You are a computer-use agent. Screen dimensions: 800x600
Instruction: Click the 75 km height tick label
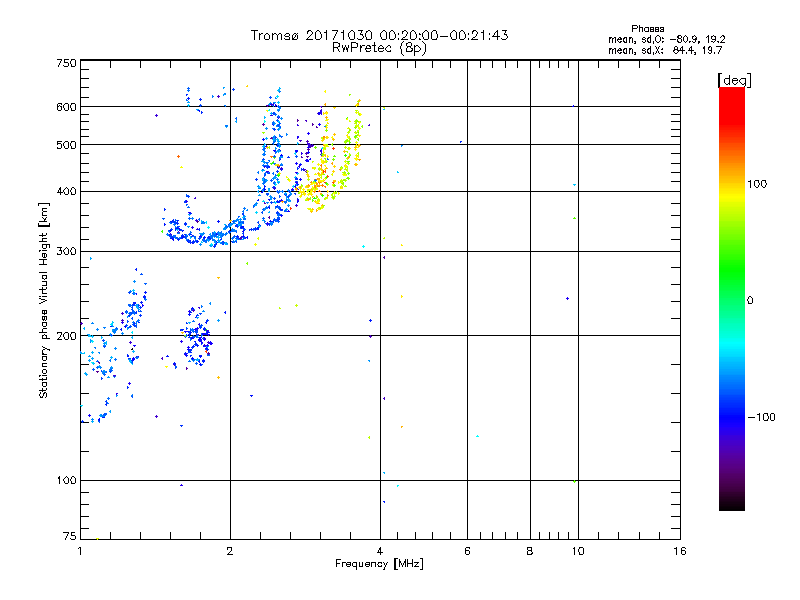70,536
